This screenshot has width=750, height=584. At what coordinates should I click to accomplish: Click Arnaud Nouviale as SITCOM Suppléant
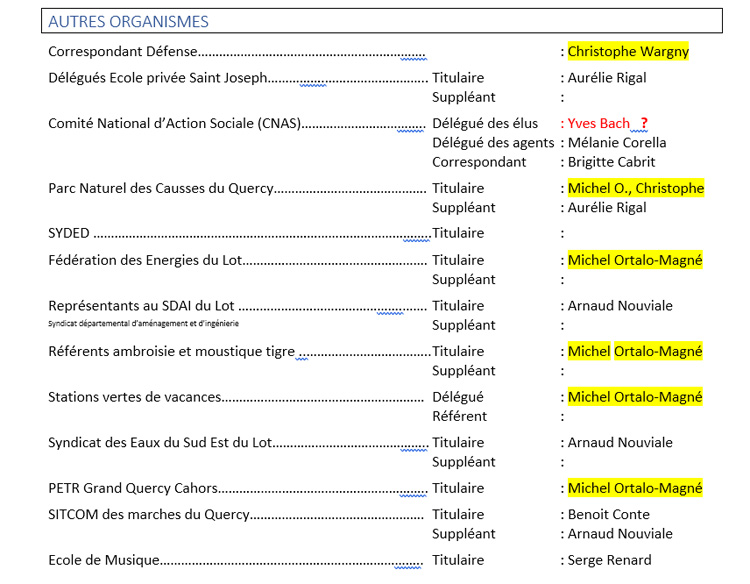(x=620, y=534)
